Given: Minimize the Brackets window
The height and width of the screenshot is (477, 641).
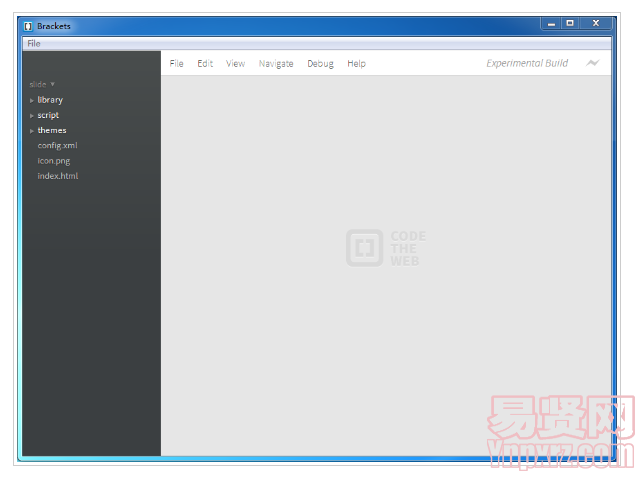Looking at the screenshot, I should coord(551,24).
